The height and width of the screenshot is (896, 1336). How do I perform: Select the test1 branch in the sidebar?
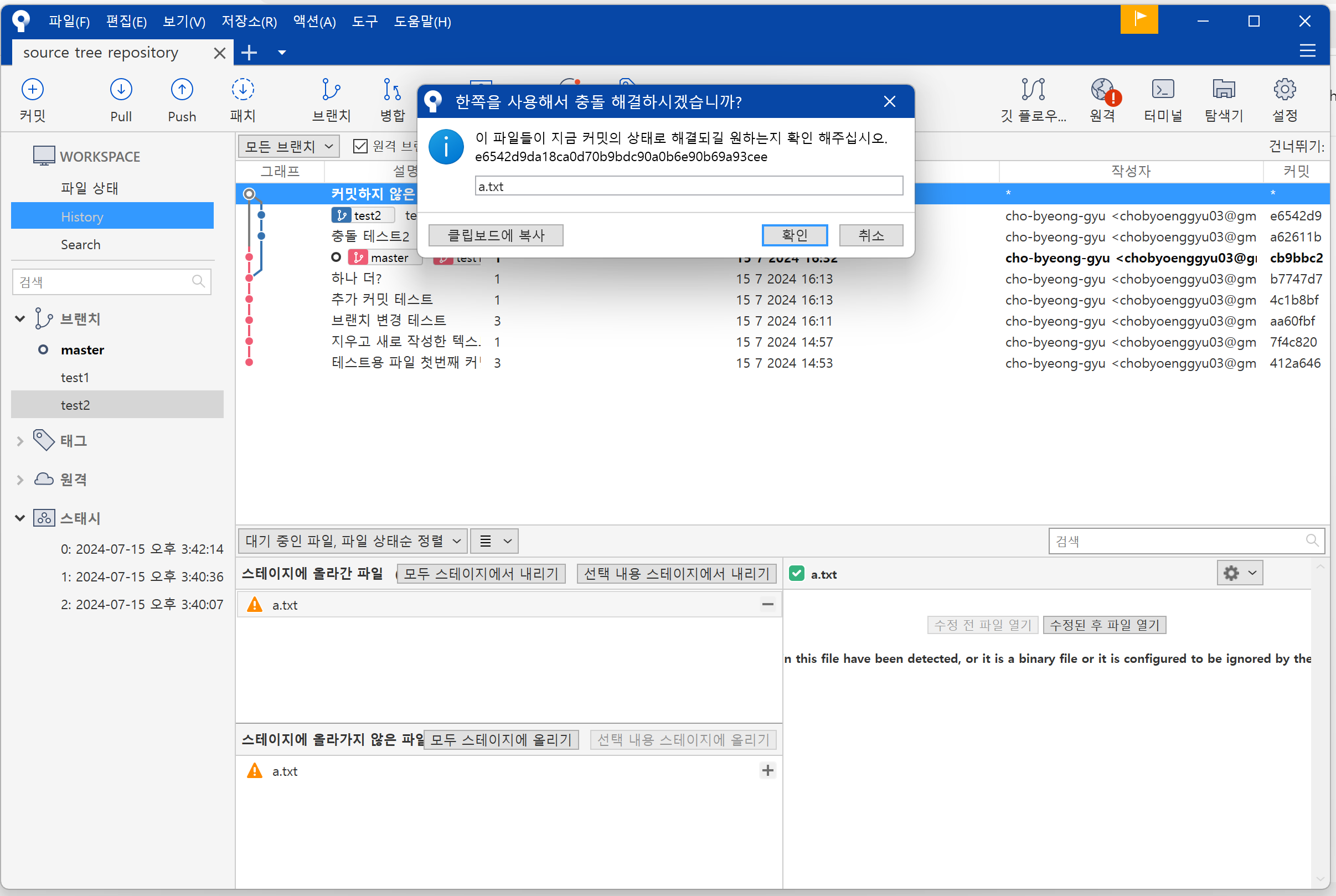point(75,377)
